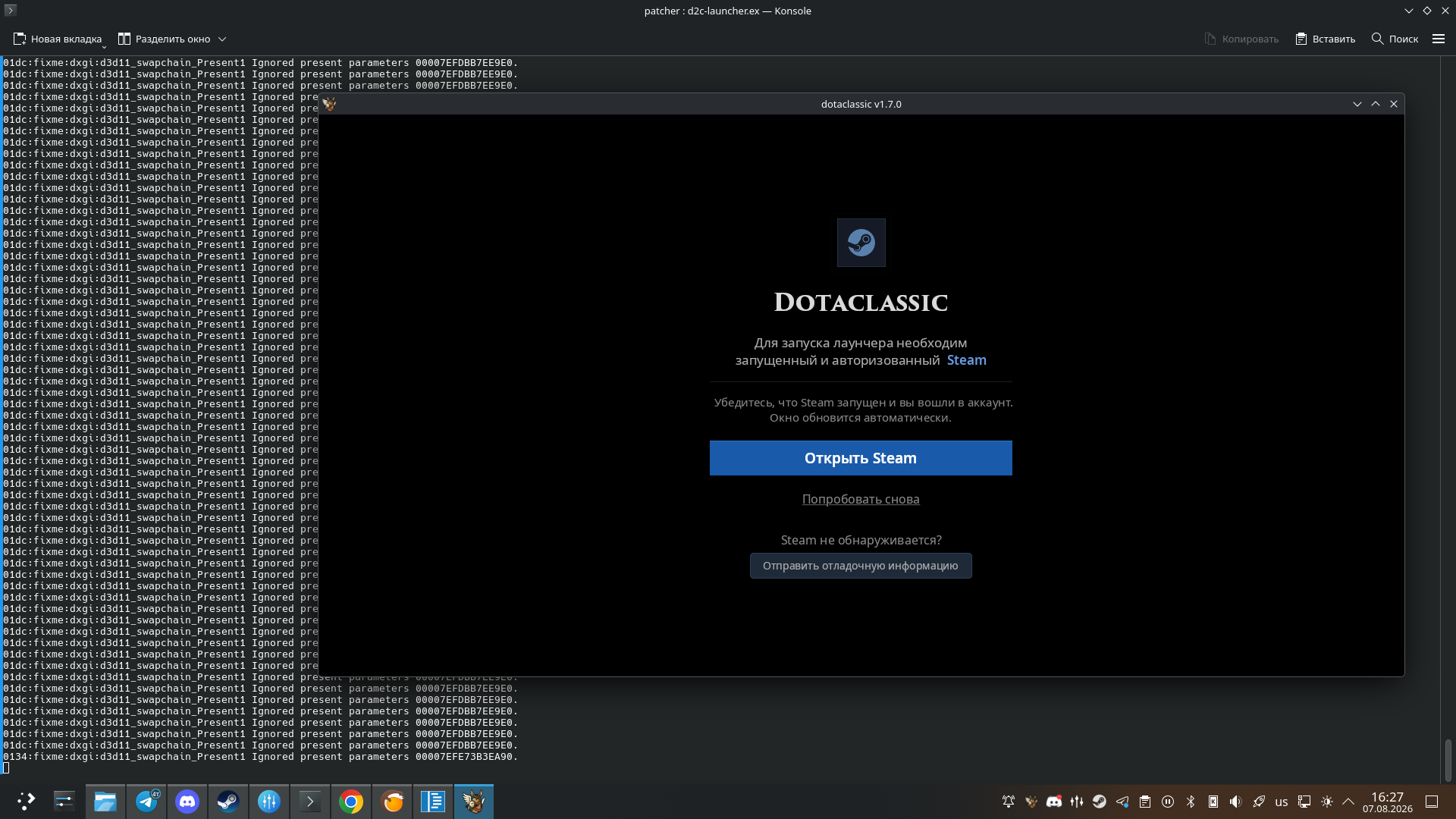Close the dotaclassic launcher window
The height and width of the screenshot is (819, 1456).
(1394, 104)
